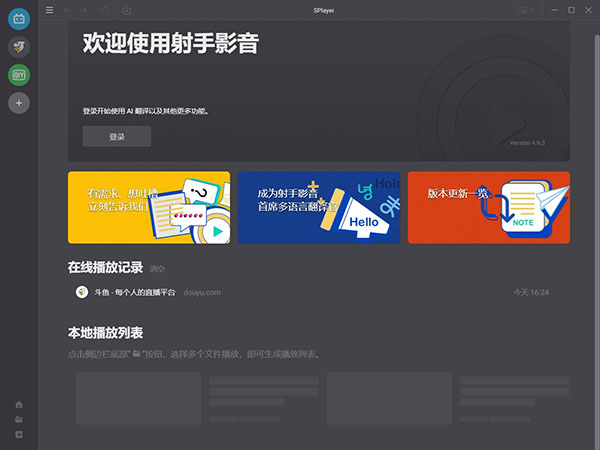
Task: Click the second placeholder playlist thumbnail
Action: coord(389,398)
